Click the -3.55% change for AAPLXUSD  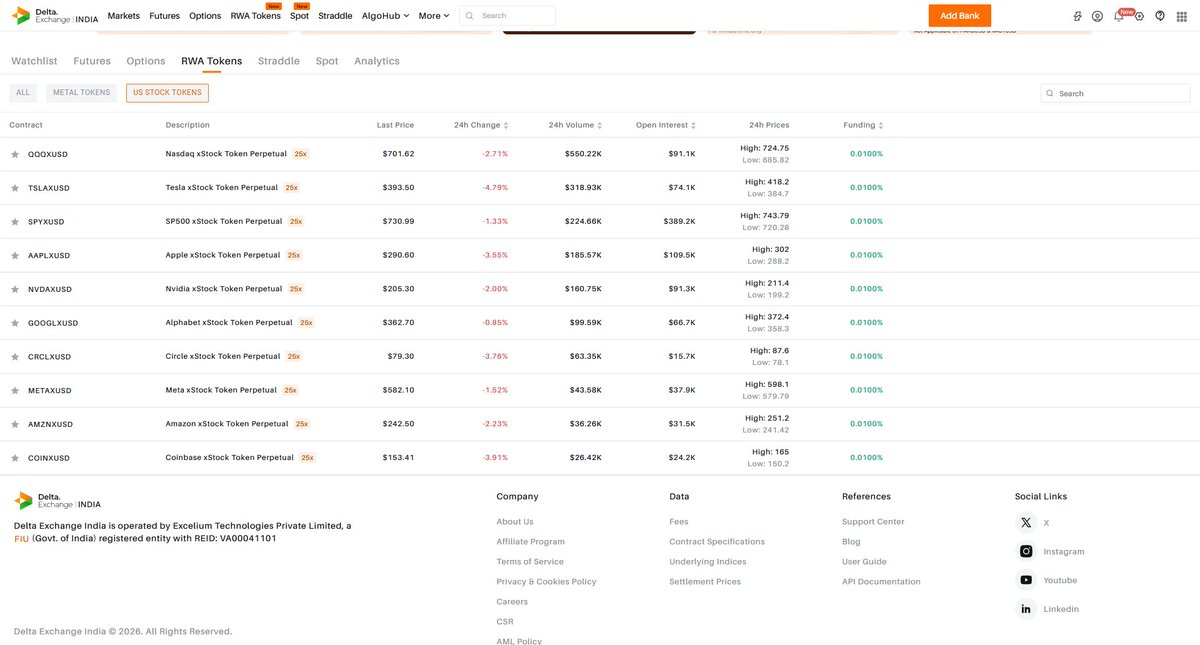pos(495,255)
